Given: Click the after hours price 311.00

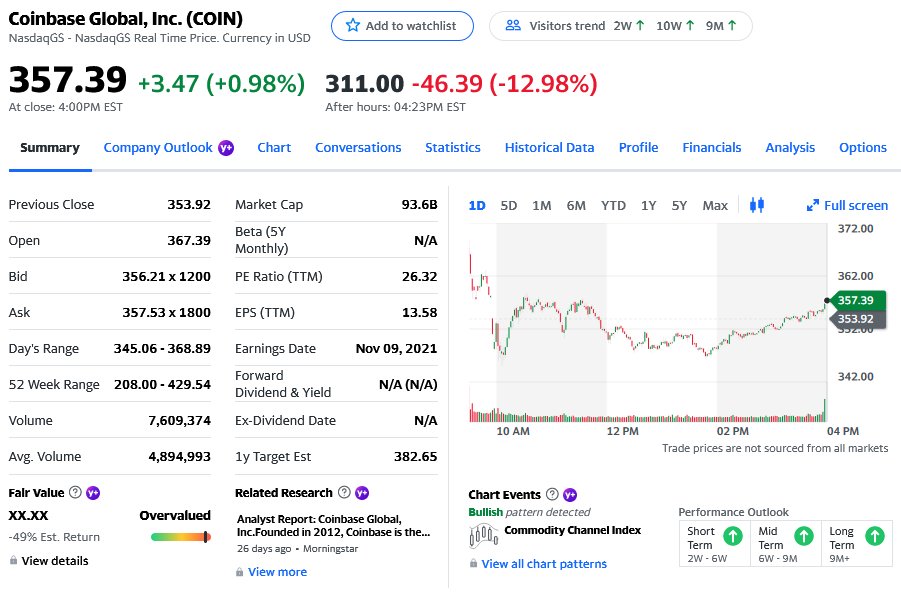Looking at the screenshot, I should tap(365, 84).
